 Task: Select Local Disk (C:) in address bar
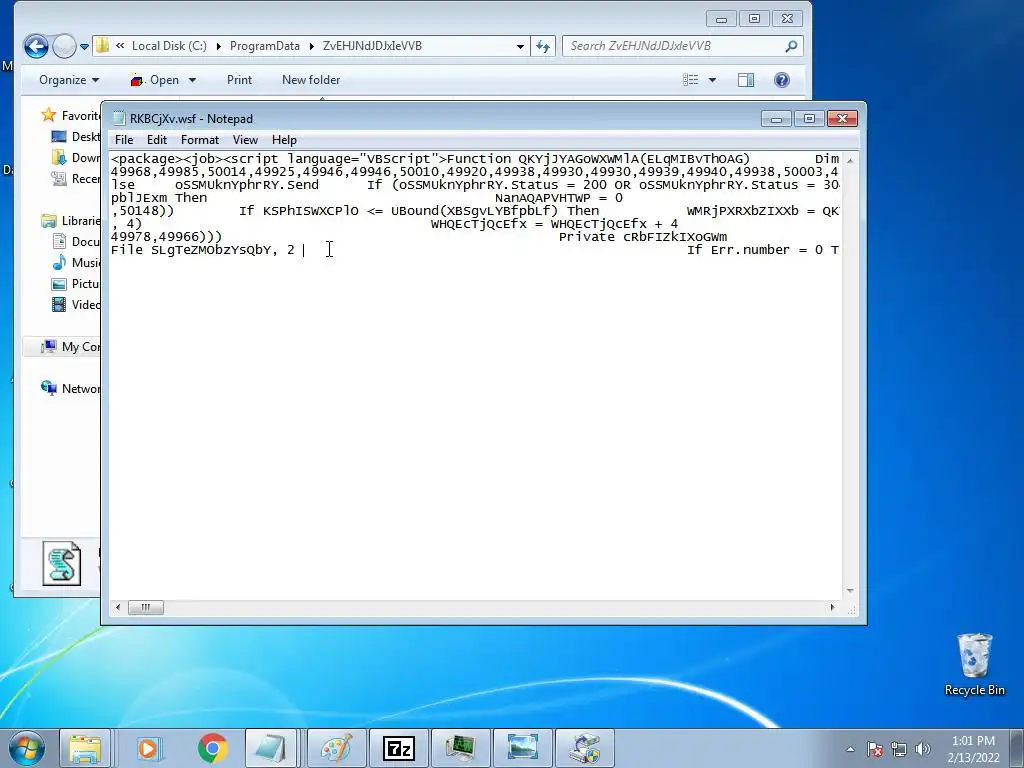point(169,46)
